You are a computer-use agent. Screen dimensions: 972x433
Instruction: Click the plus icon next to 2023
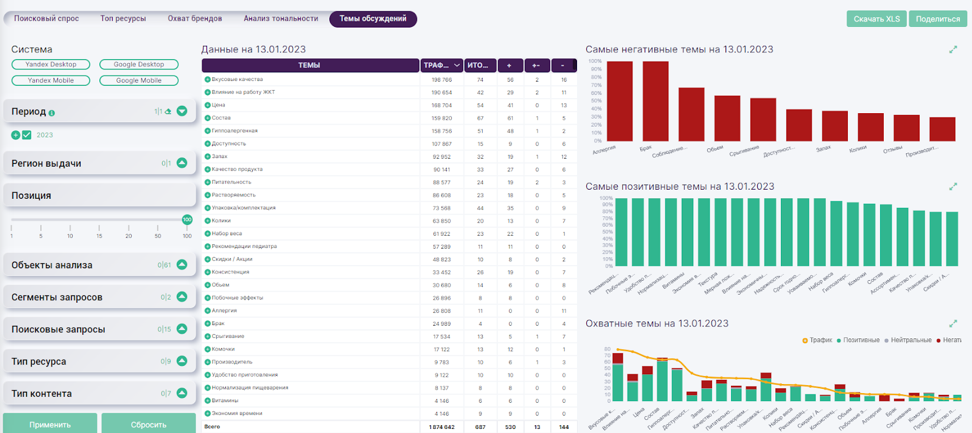point(16,136)
